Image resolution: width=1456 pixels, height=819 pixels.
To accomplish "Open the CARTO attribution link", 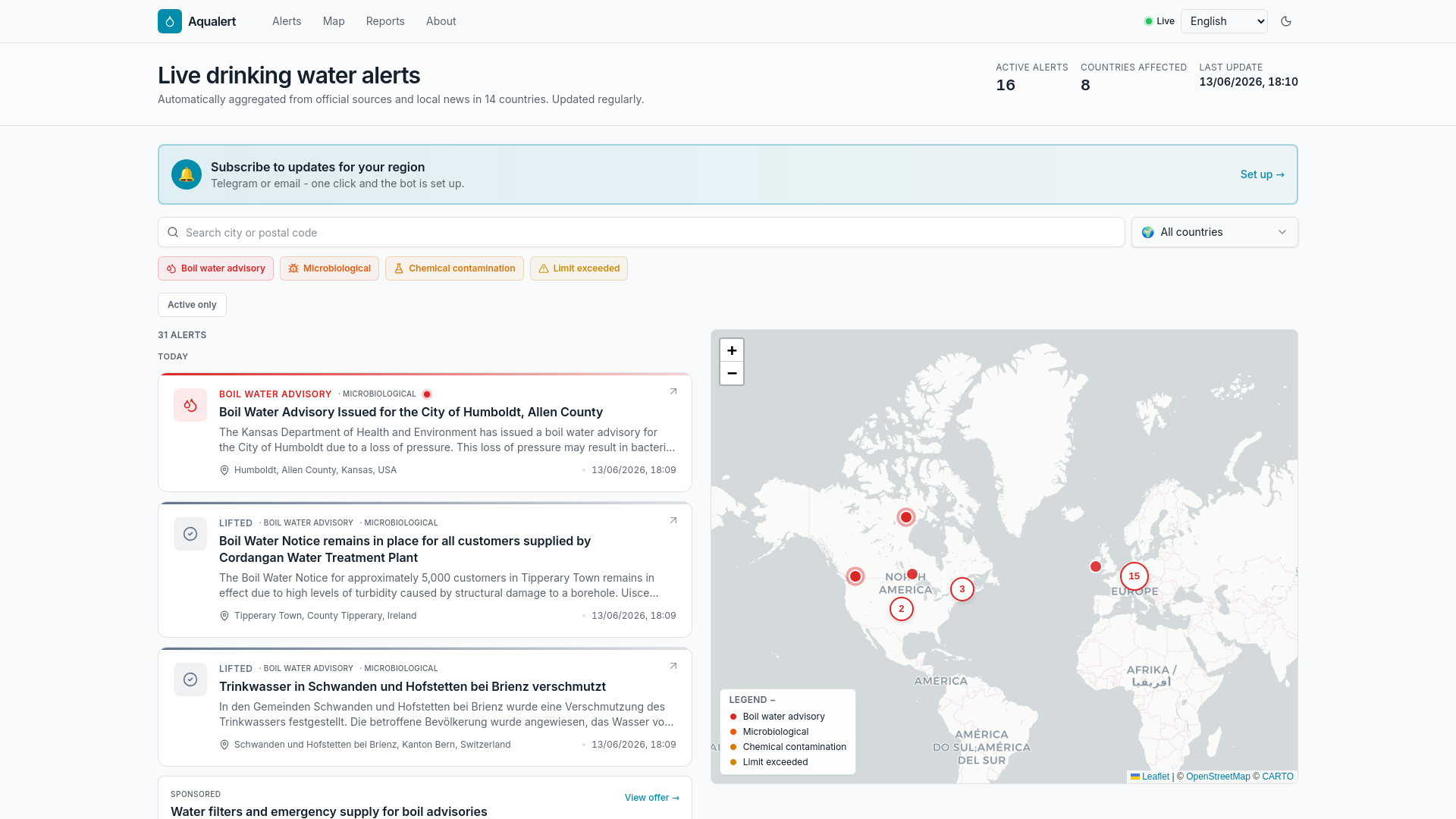I will tap(1278, 777).
